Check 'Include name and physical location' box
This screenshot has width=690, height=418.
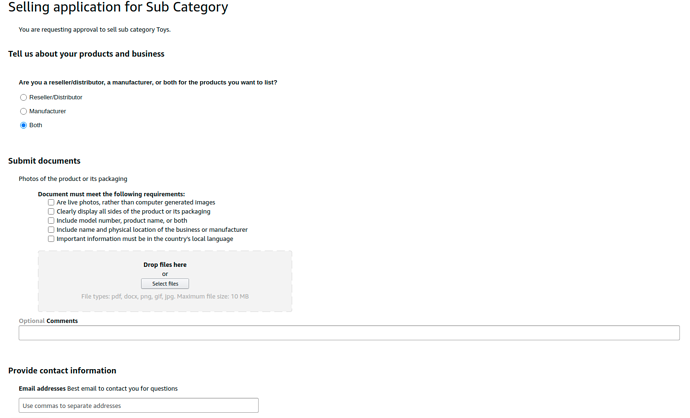point(52,230)
